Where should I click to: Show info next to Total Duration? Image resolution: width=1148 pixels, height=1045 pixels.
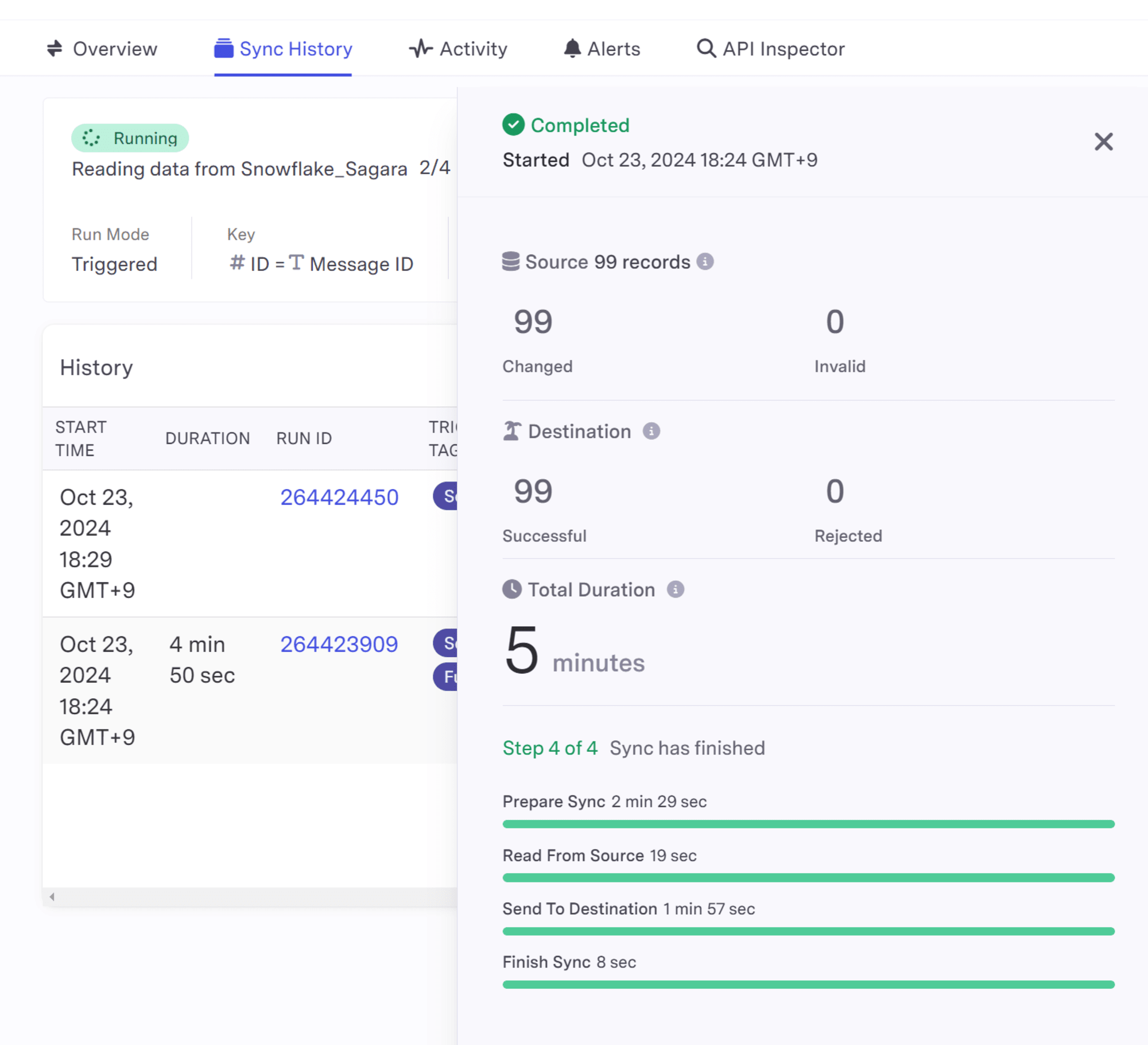[x=675, y=589]
